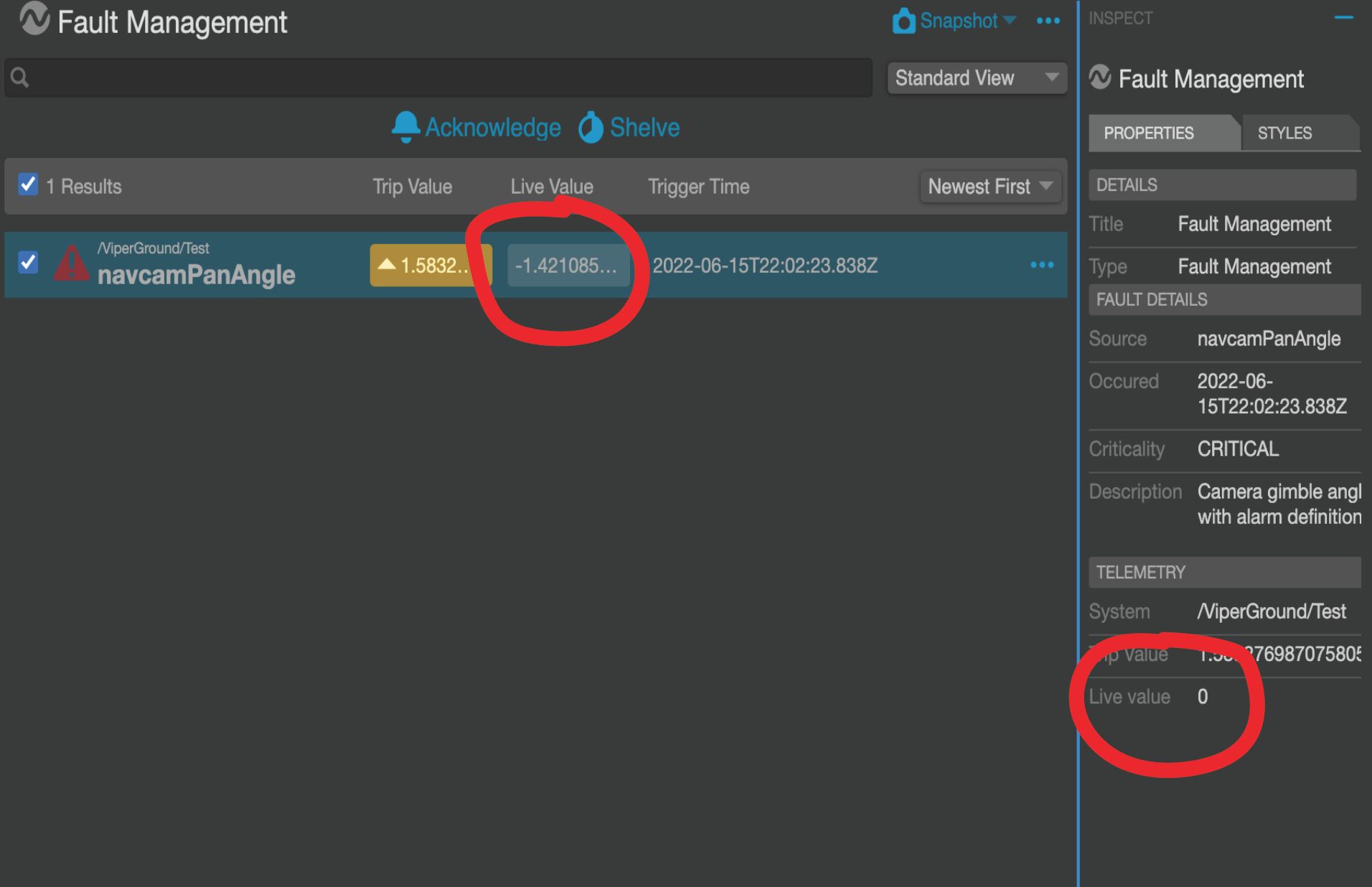Screen dimensions: 1372x887
Task: Uncheck the select-all checkbox above the results list
Action: [28, 184]
